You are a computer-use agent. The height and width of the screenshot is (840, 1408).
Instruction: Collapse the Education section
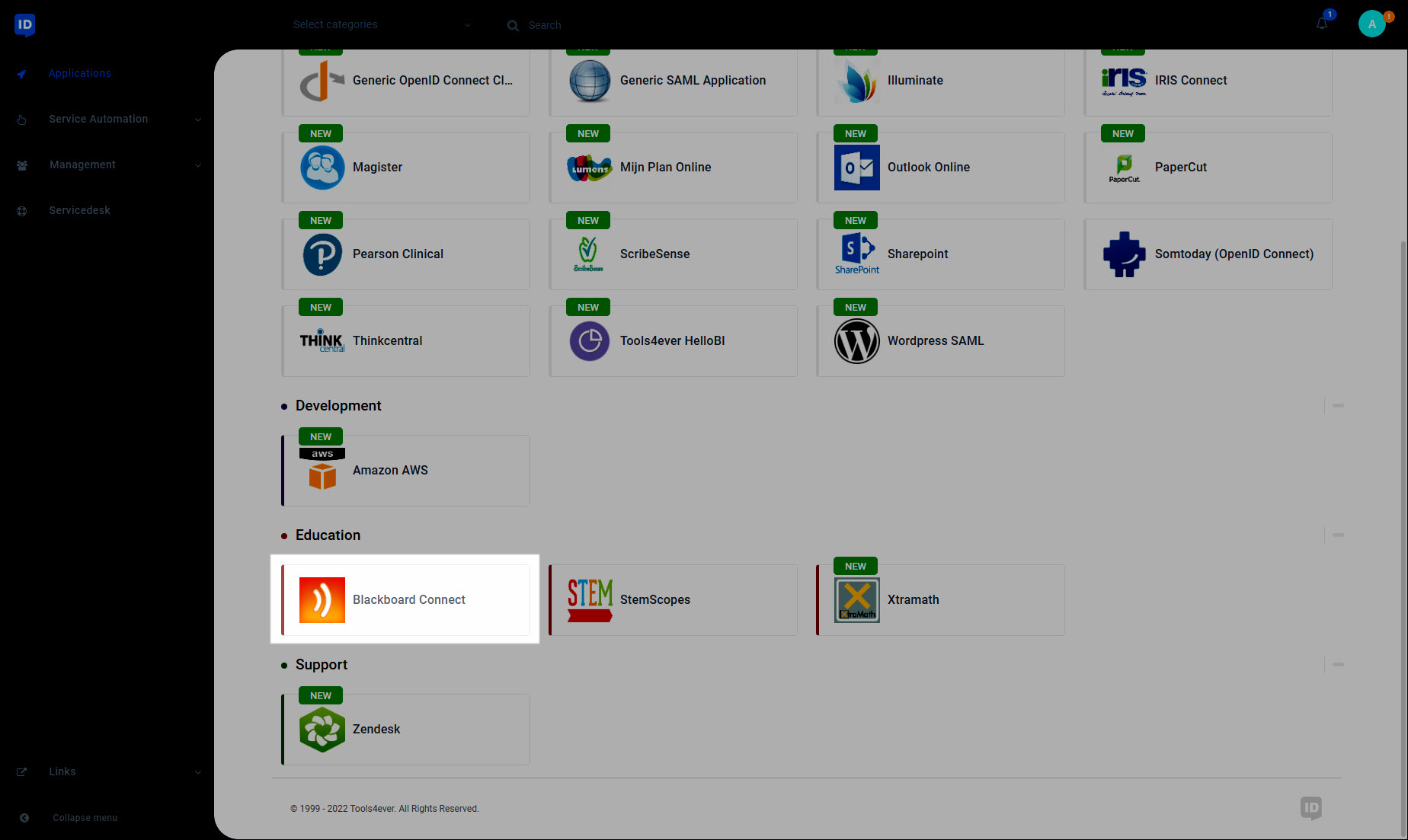click(1338, 535)
